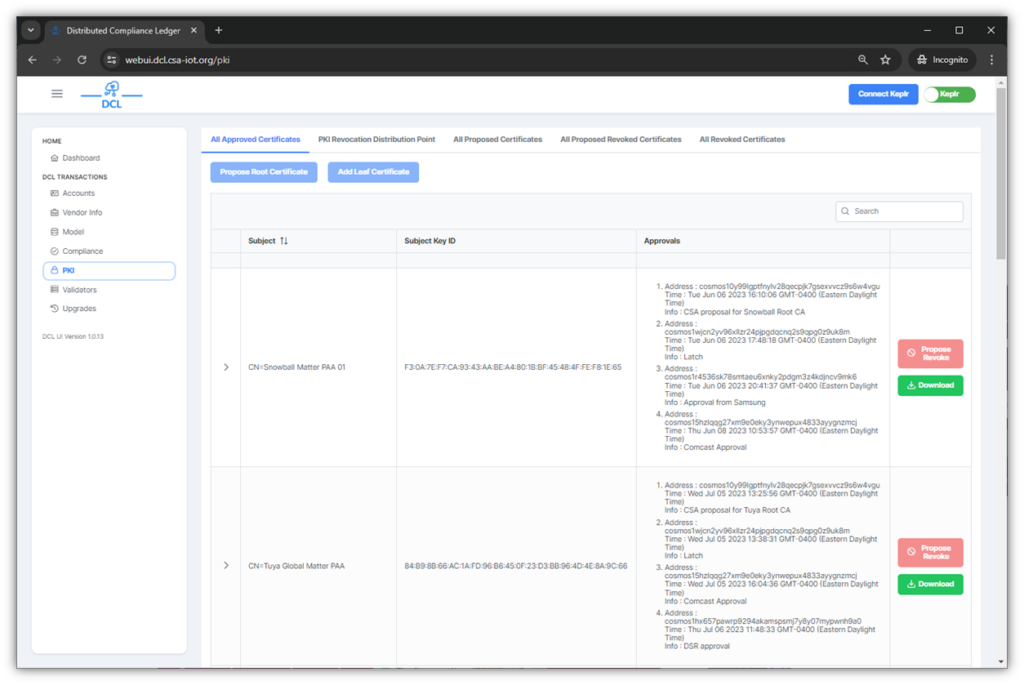The width and height of the screenshot is (1024, 685).
Task: Open the All Revoked Certificates tab
Action: click(x=742, y=139)
